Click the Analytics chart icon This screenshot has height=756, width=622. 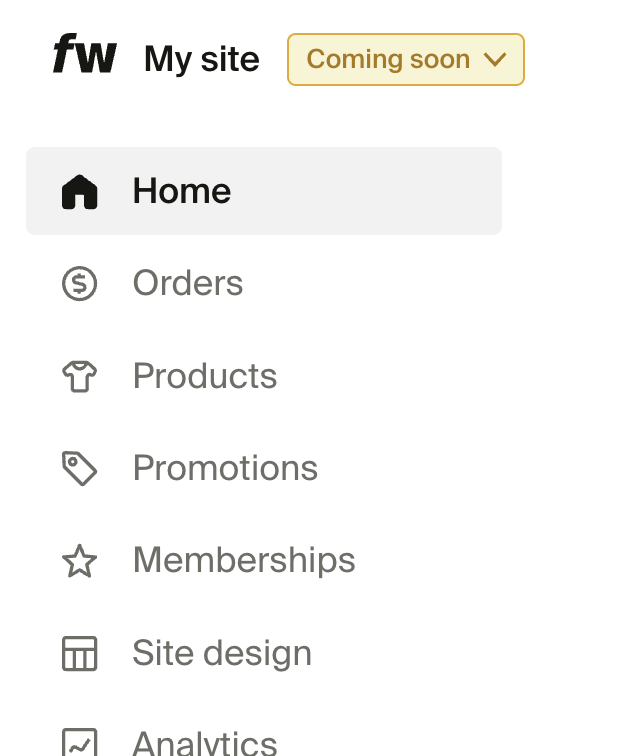click(80, 742)
